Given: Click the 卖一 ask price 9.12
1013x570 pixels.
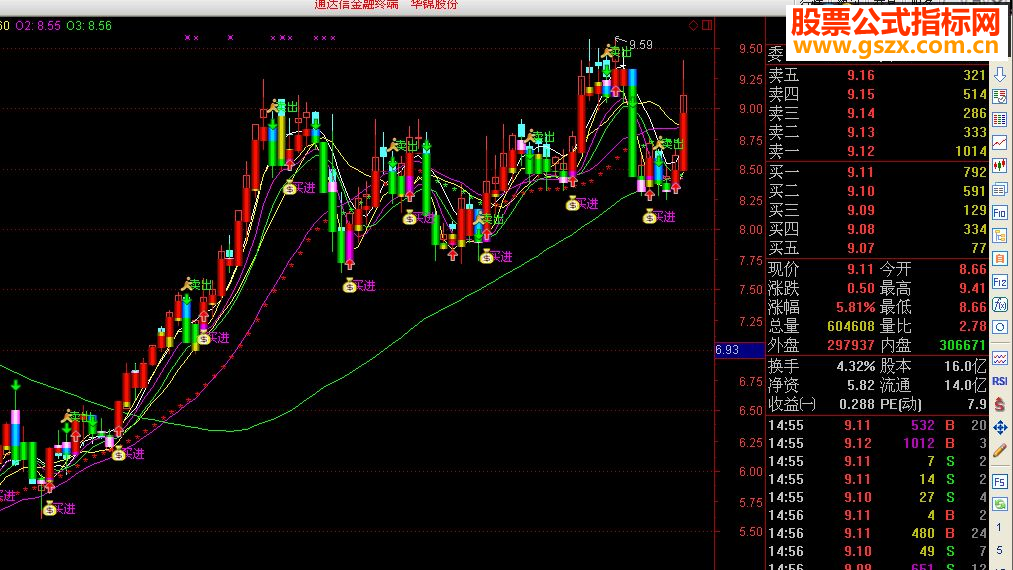Looking at the screenshot, I should click(x=861, y=151).
